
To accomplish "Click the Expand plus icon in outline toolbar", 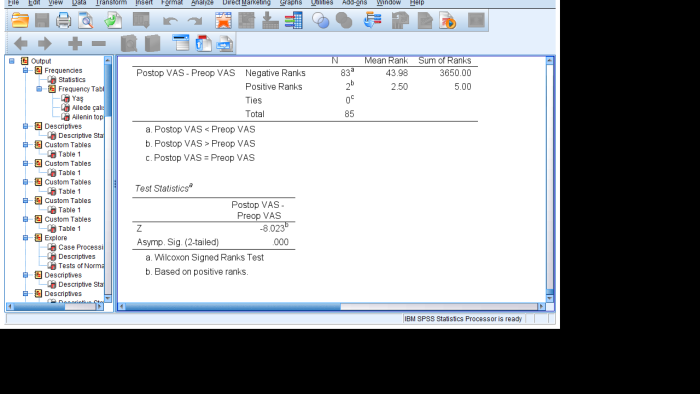I will pos(75,43).
